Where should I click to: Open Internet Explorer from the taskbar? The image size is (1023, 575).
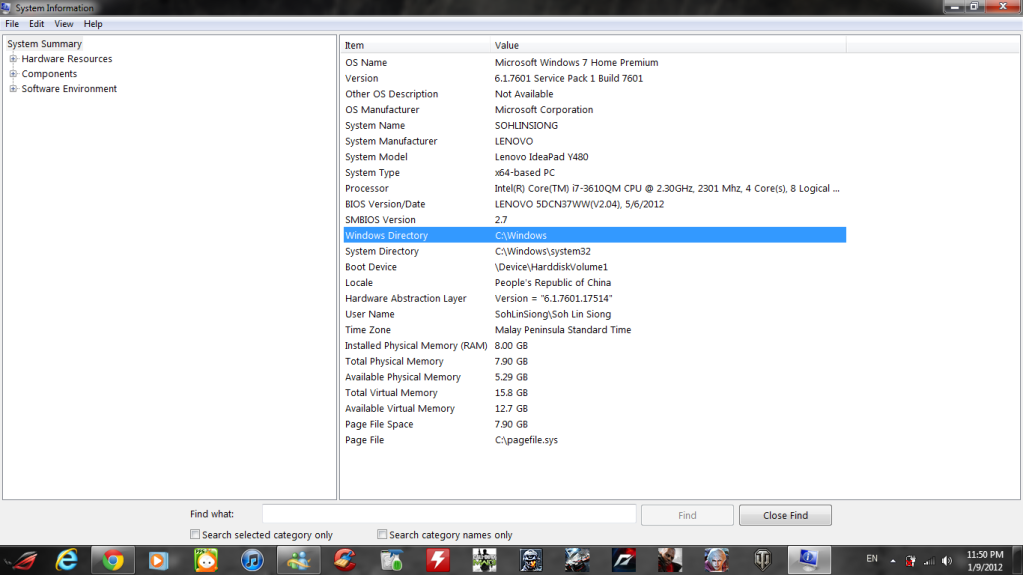67,559
